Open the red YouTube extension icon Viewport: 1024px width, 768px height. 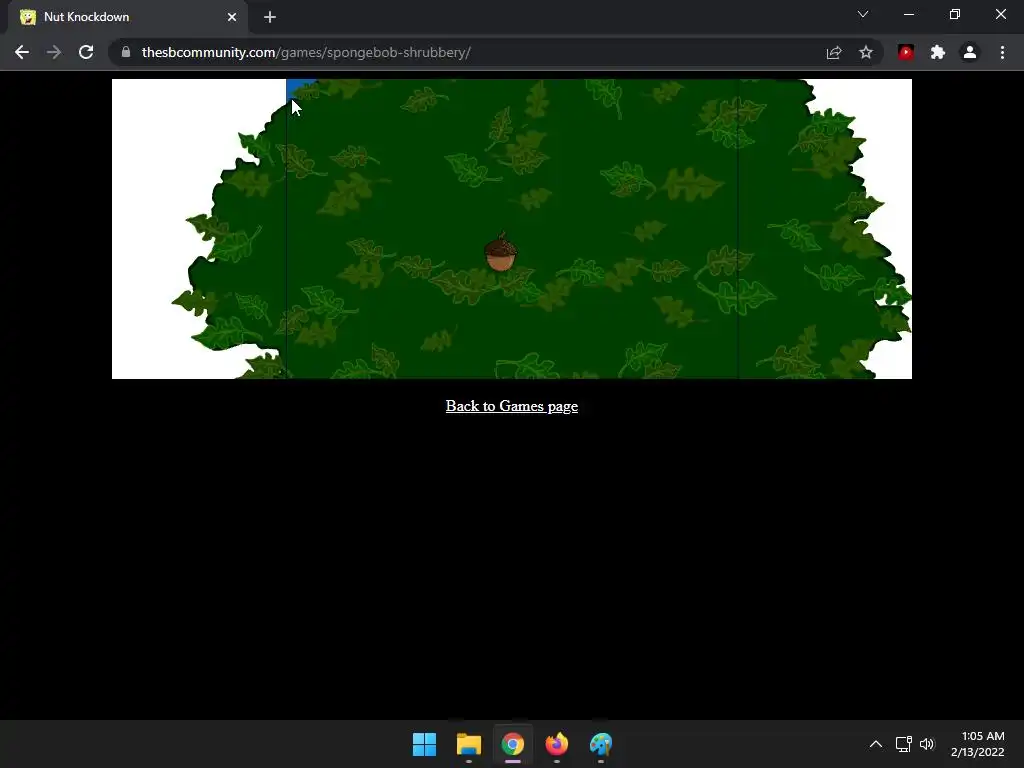(x=906, y=52)
